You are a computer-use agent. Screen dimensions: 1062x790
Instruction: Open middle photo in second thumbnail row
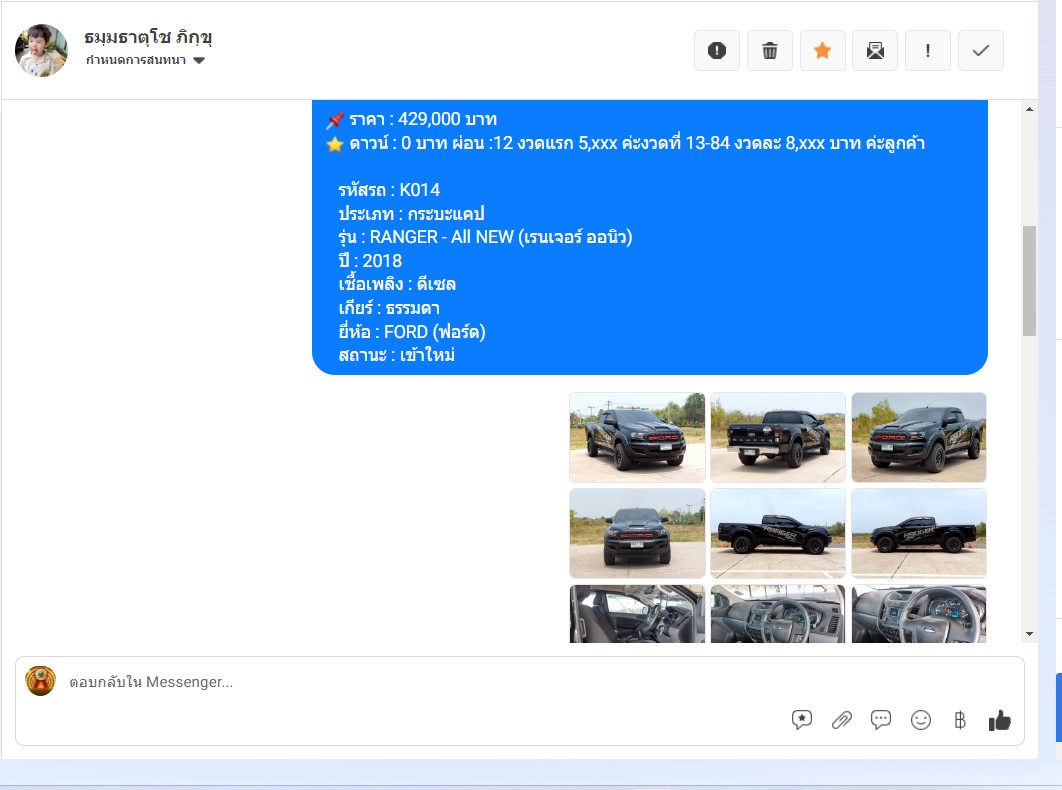[778, 534]
